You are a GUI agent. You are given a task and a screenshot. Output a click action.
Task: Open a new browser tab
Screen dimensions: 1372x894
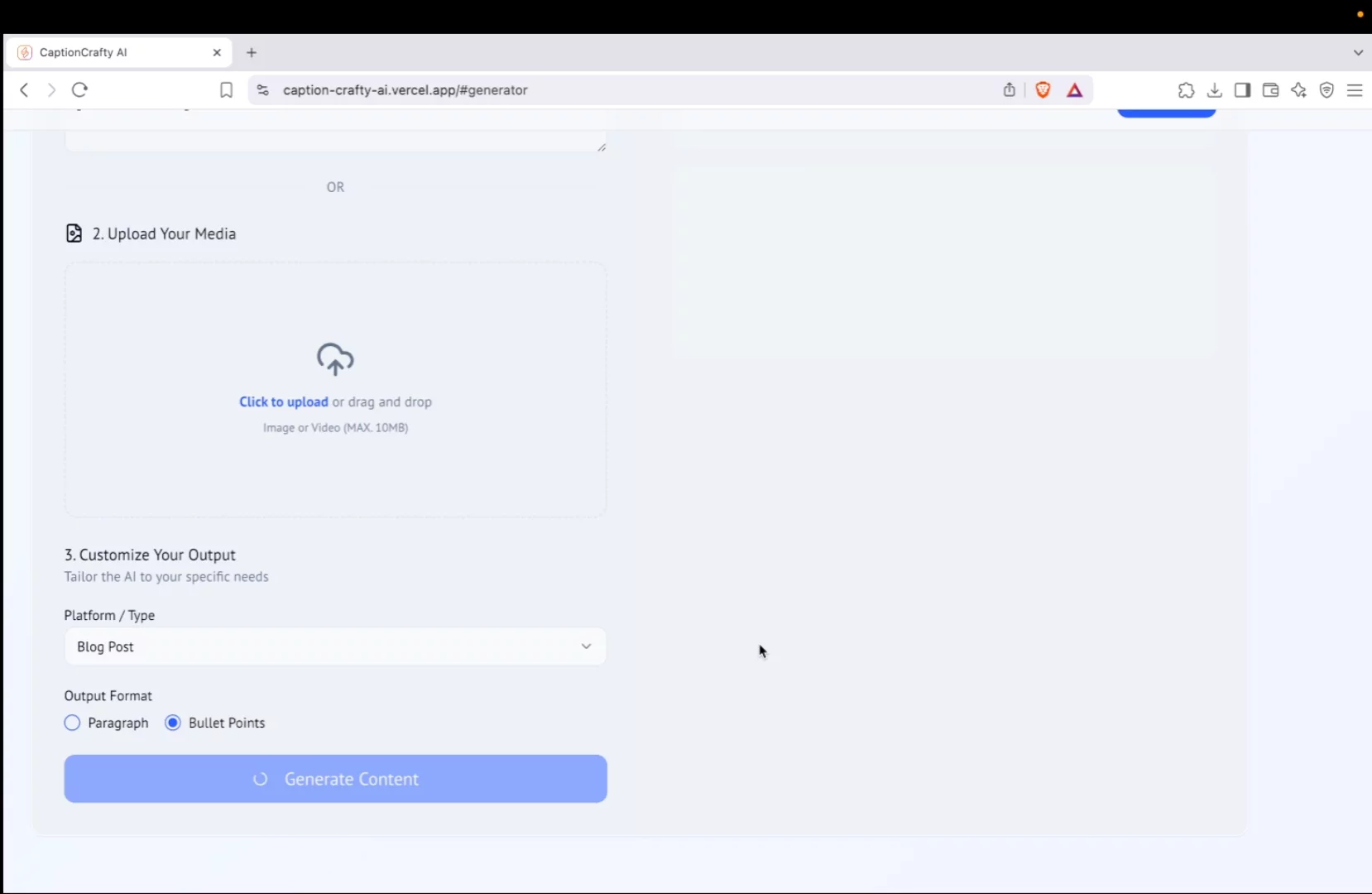[x=252, y=52]
